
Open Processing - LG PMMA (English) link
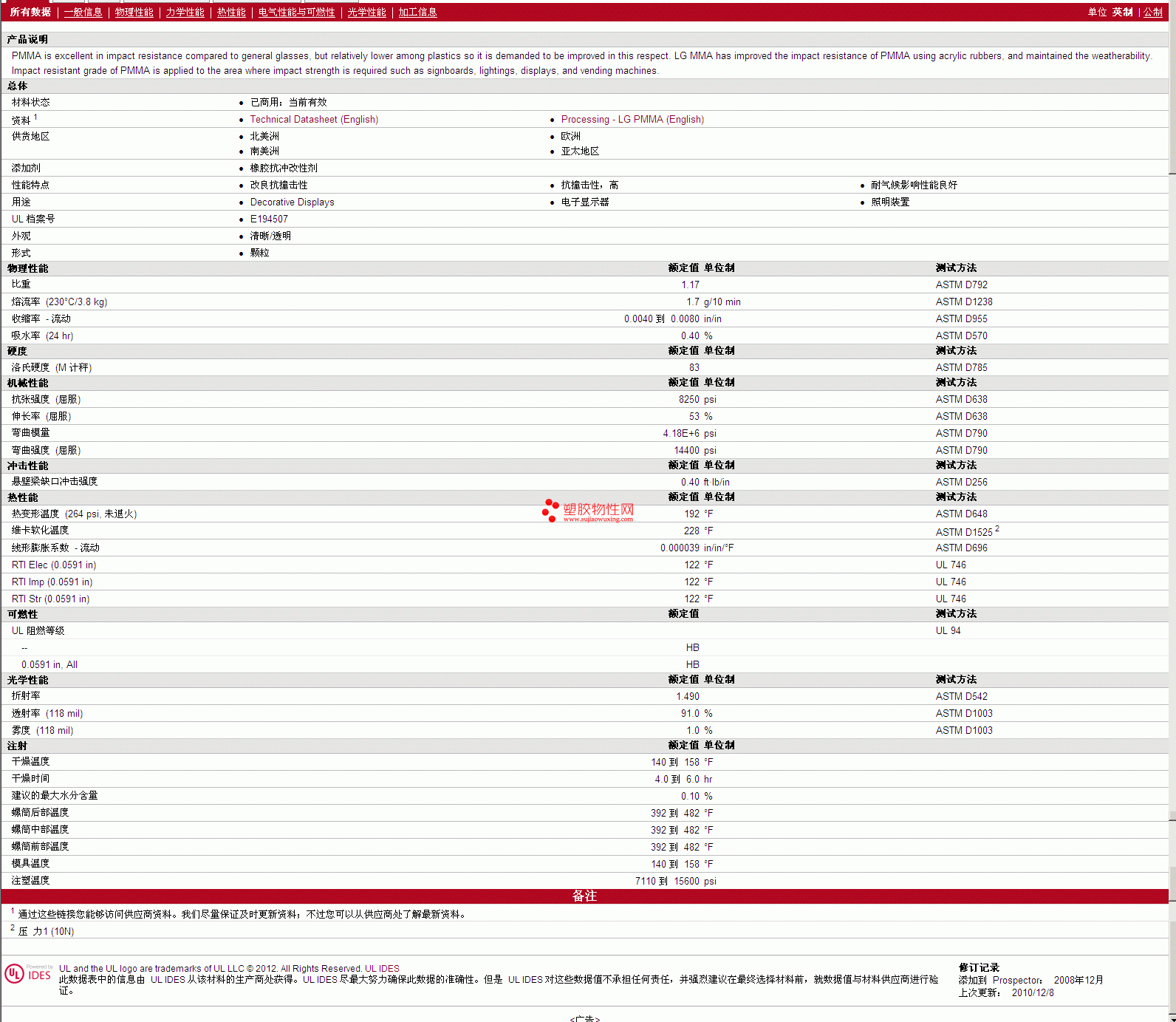pos(632,120)
